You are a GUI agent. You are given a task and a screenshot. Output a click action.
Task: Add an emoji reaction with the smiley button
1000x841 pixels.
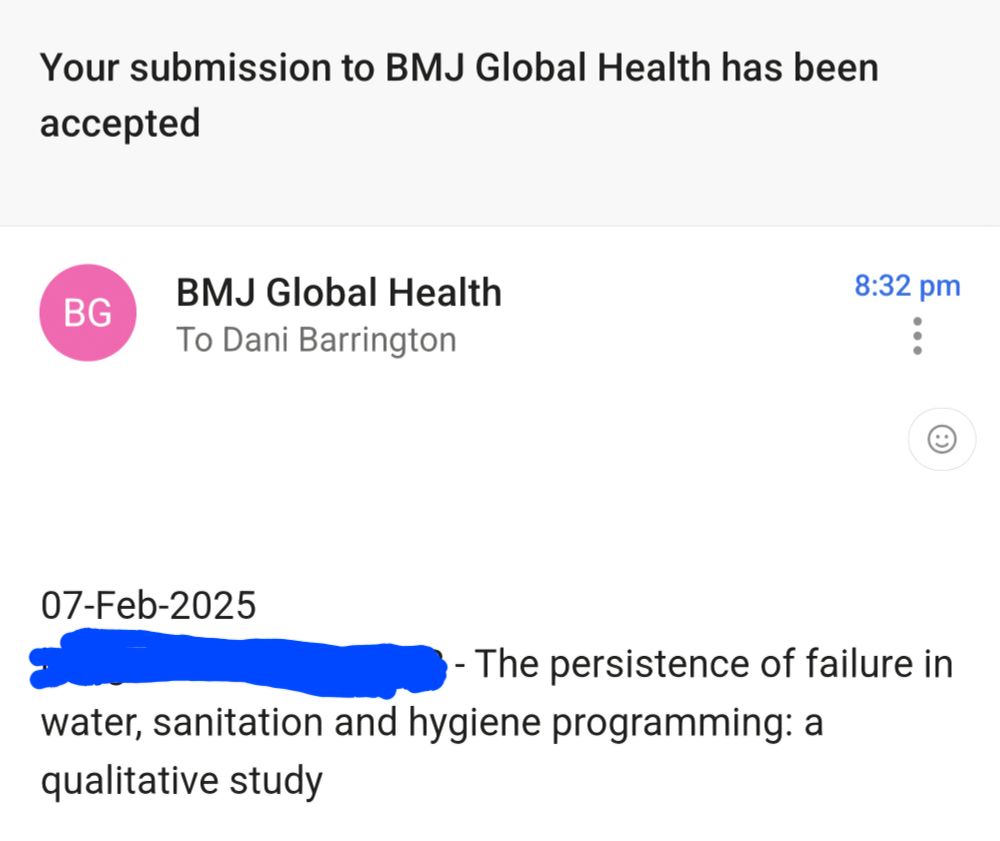point(942,439)
